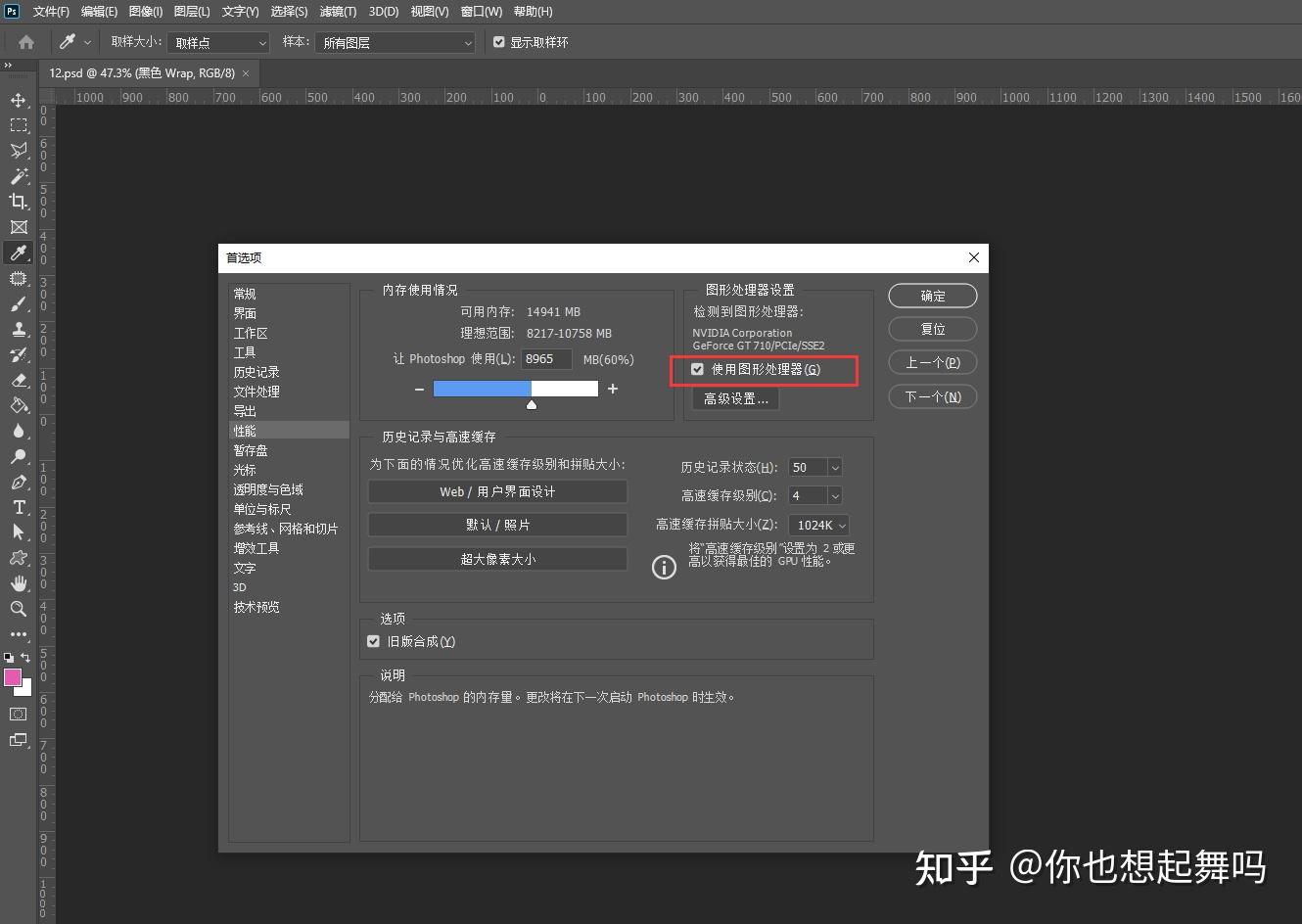The height and width of the screenshot is (924, 1302).
Task: Select 增效工具 in preferences list
Action: [x=289, y=548]
